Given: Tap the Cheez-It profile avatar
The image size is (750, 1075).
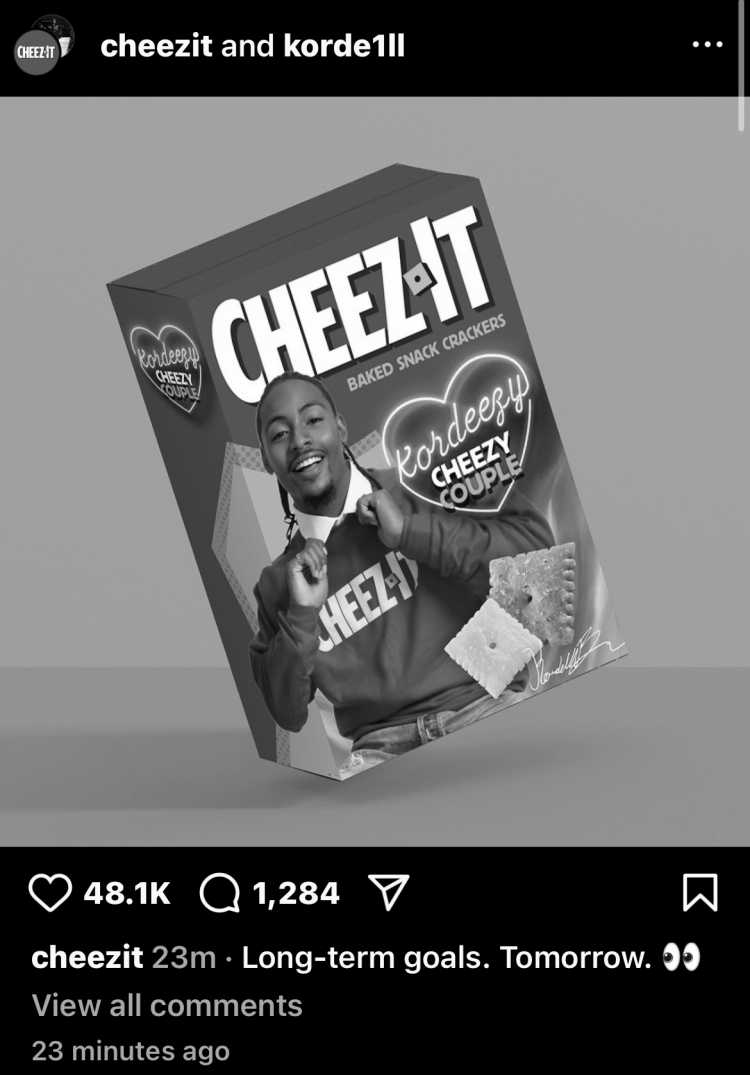Looking at the screenshot, I should point(43,46).
